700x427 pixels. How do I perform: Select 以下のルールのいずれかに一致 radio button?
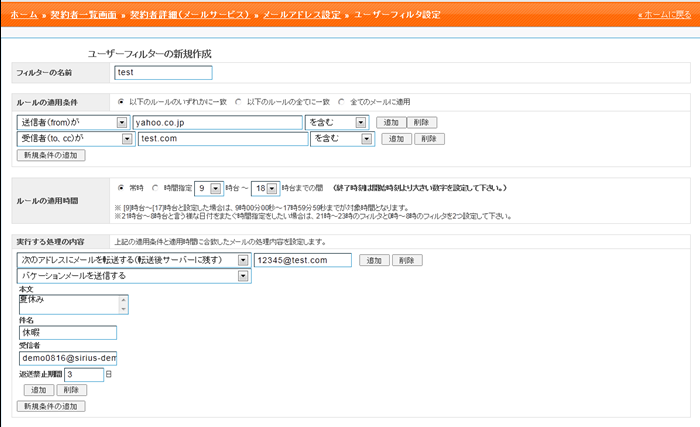pos(122,101)
